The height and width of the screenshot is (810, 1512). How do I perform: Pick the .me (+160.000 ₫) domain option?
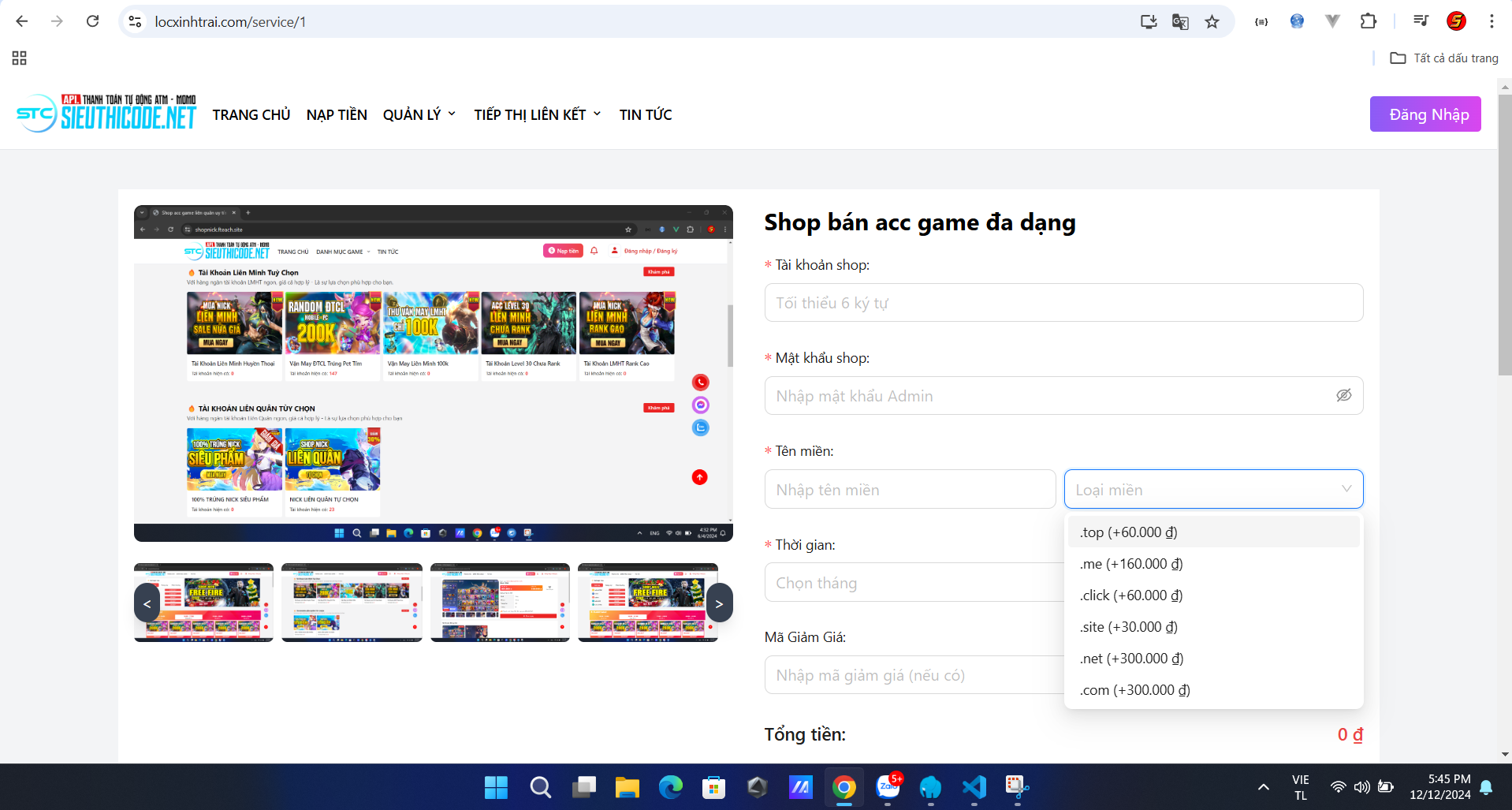[1130, 564]
